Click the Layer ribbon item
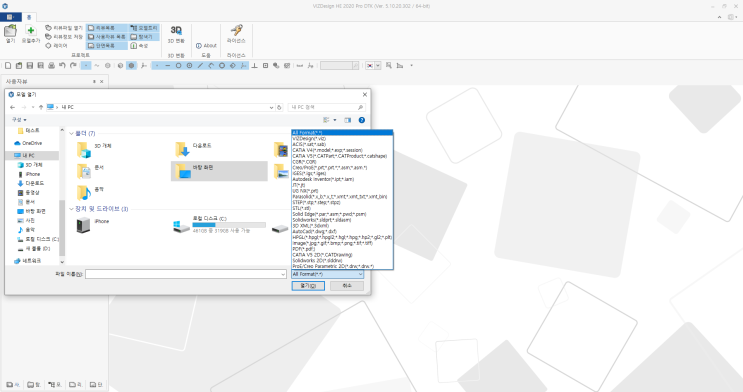The image size is (743, 392). (x=56, y=46)
